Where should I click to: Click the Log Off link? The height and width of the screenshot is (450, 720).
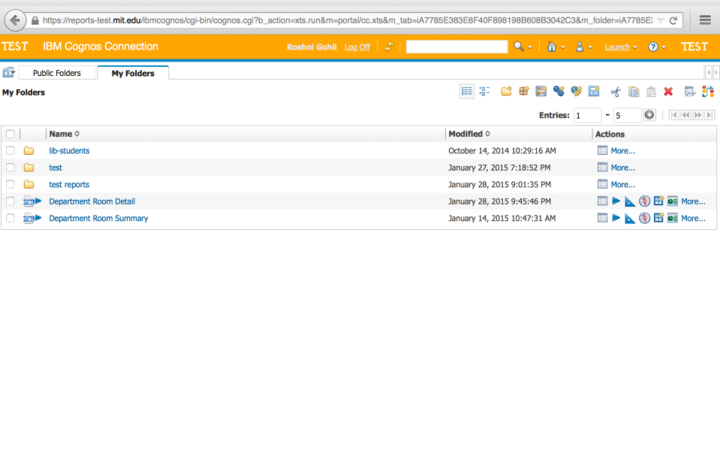click(x=357, y=47)
